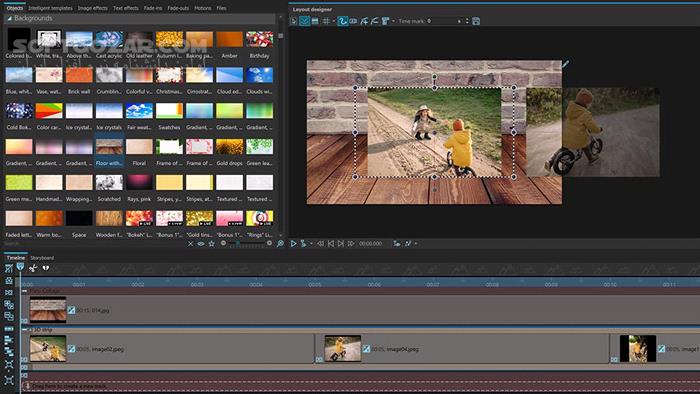The width and height of the screenshot is (700, 394).
Task: Click the pencil edit icon on preview
Action: click(x=566, y=64)
